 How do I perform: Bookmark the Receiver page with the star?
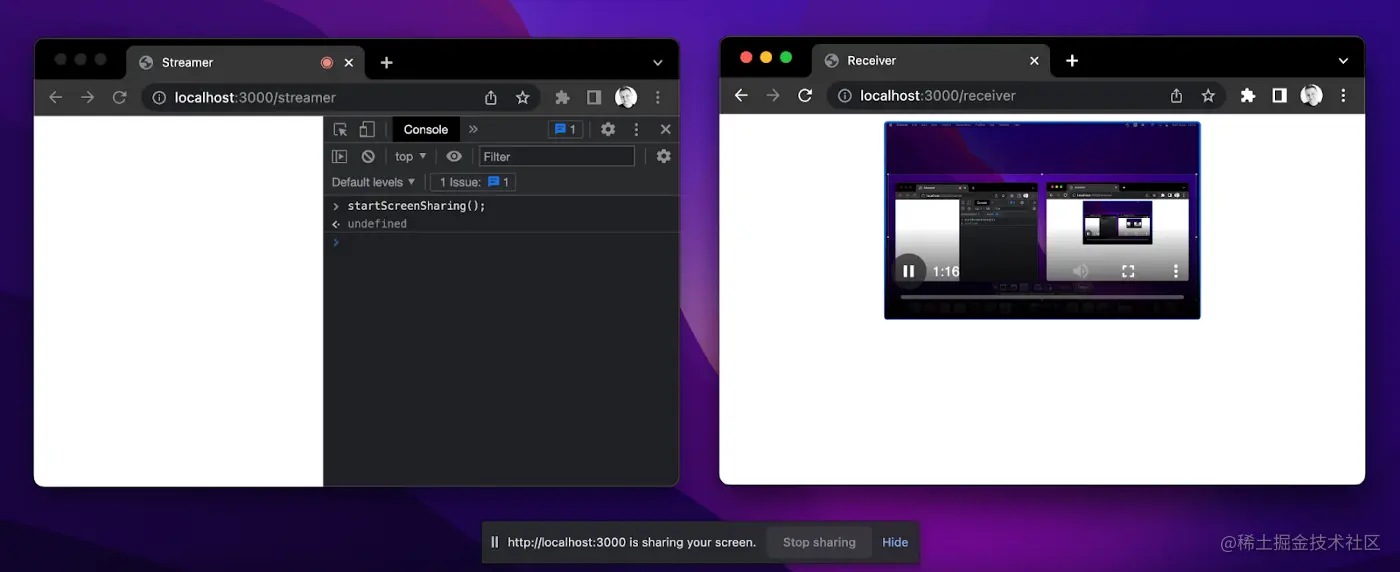(1208, 95)
